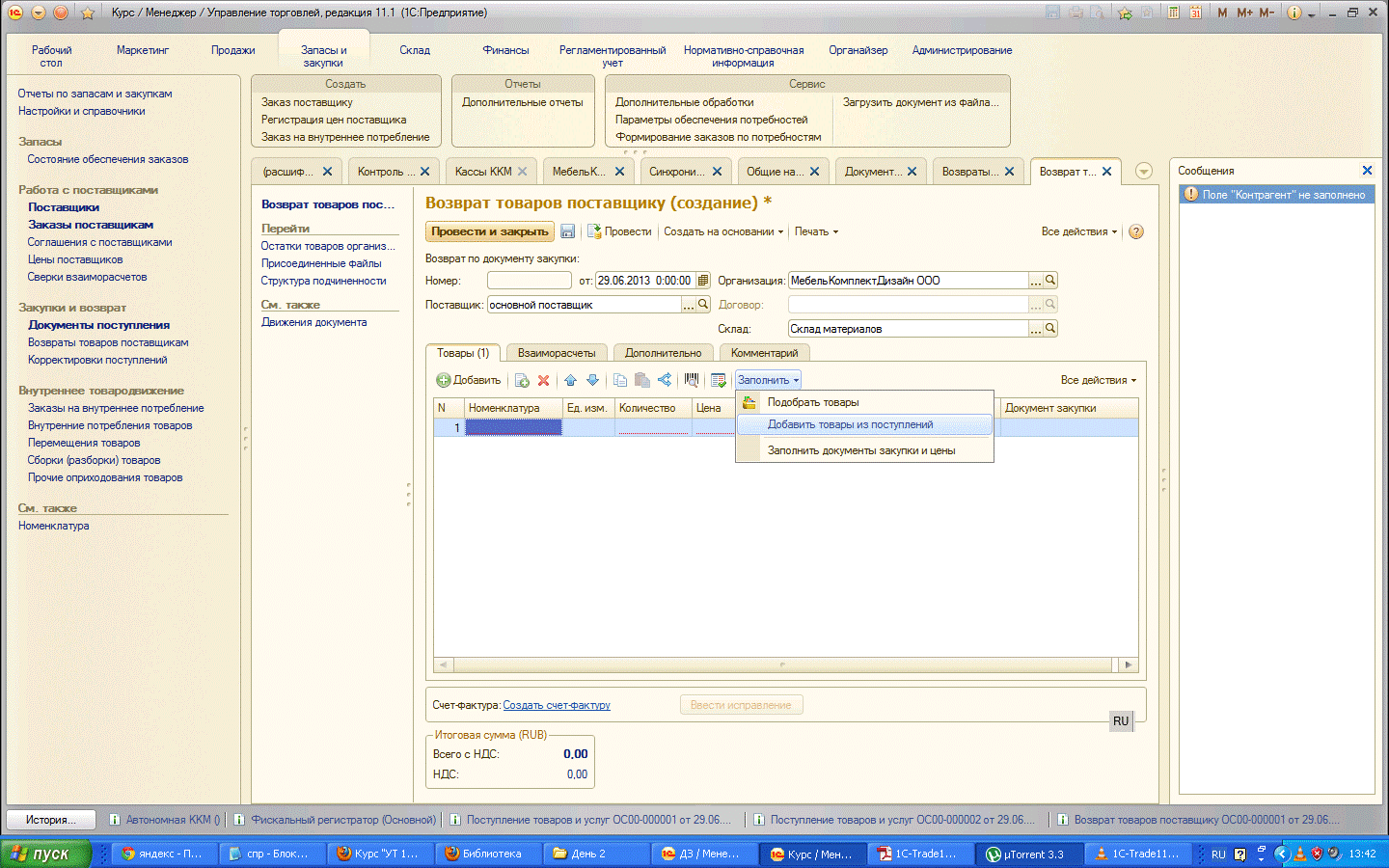
Task: Open the calendar next to the date field
Action: [x=703, y=281]
